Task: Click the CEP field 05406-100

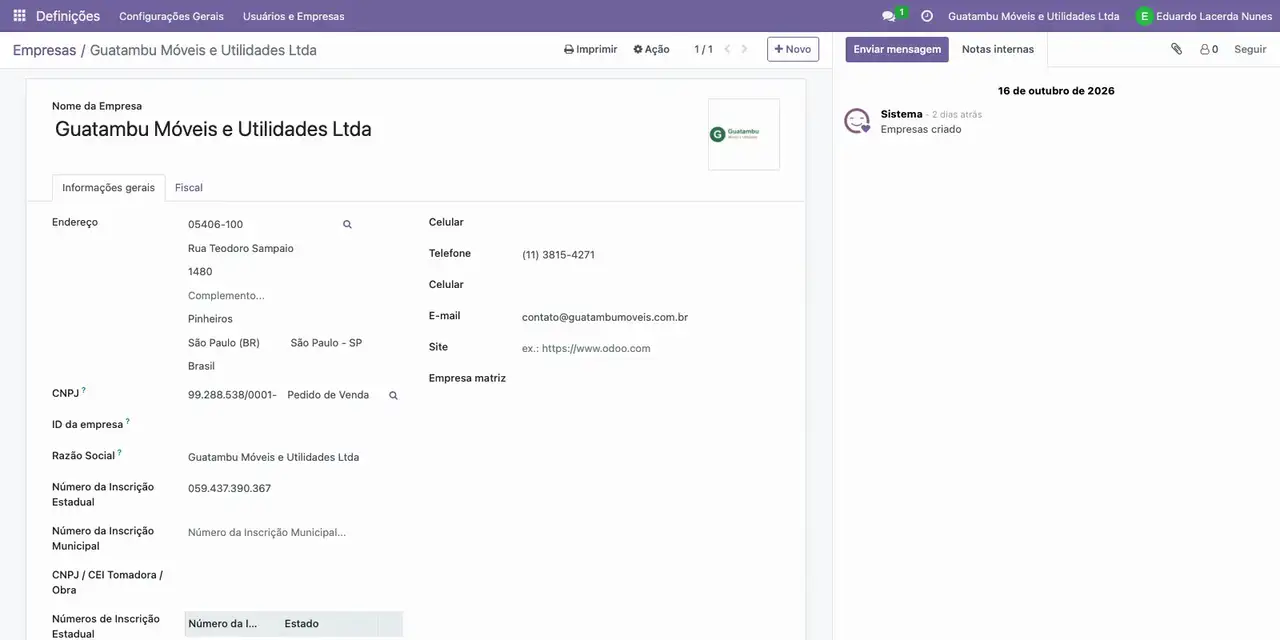Action: coord(262,225)
